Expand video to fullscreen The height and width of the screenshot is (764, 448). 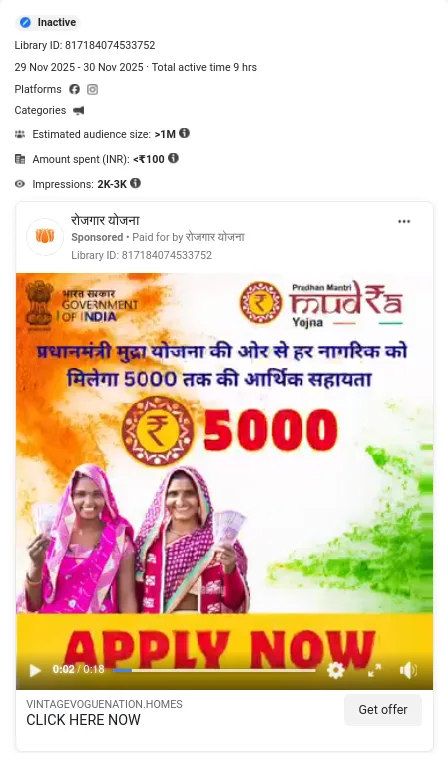(x=374, y=670)
